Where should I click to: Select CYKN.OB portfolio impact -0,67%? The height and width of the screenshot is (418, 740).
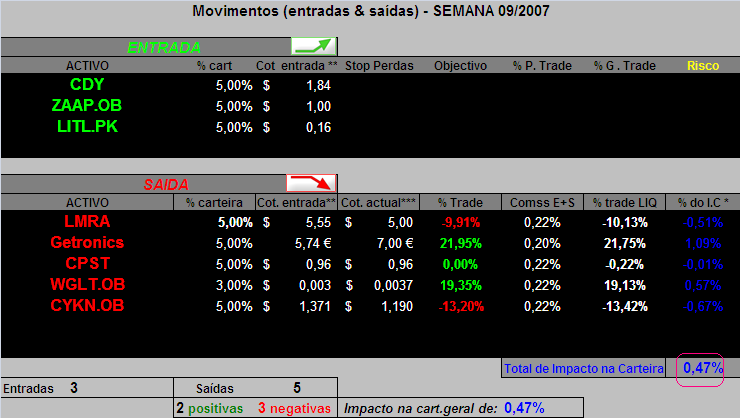703,306
